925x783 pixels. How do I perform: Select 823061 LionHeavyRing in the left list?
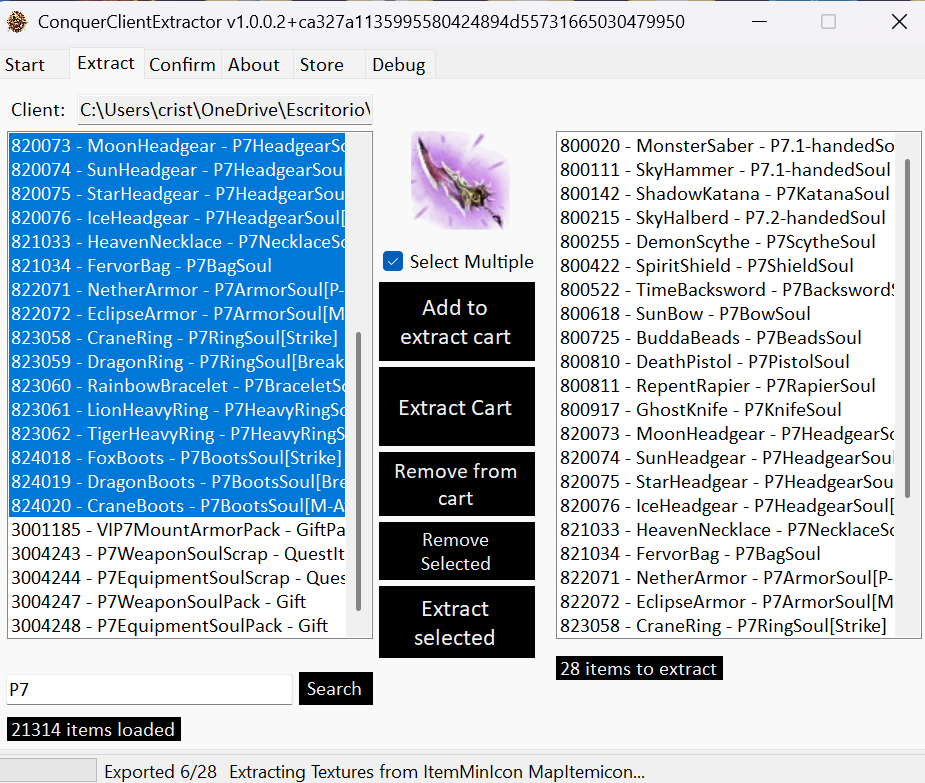coord(177,410)
